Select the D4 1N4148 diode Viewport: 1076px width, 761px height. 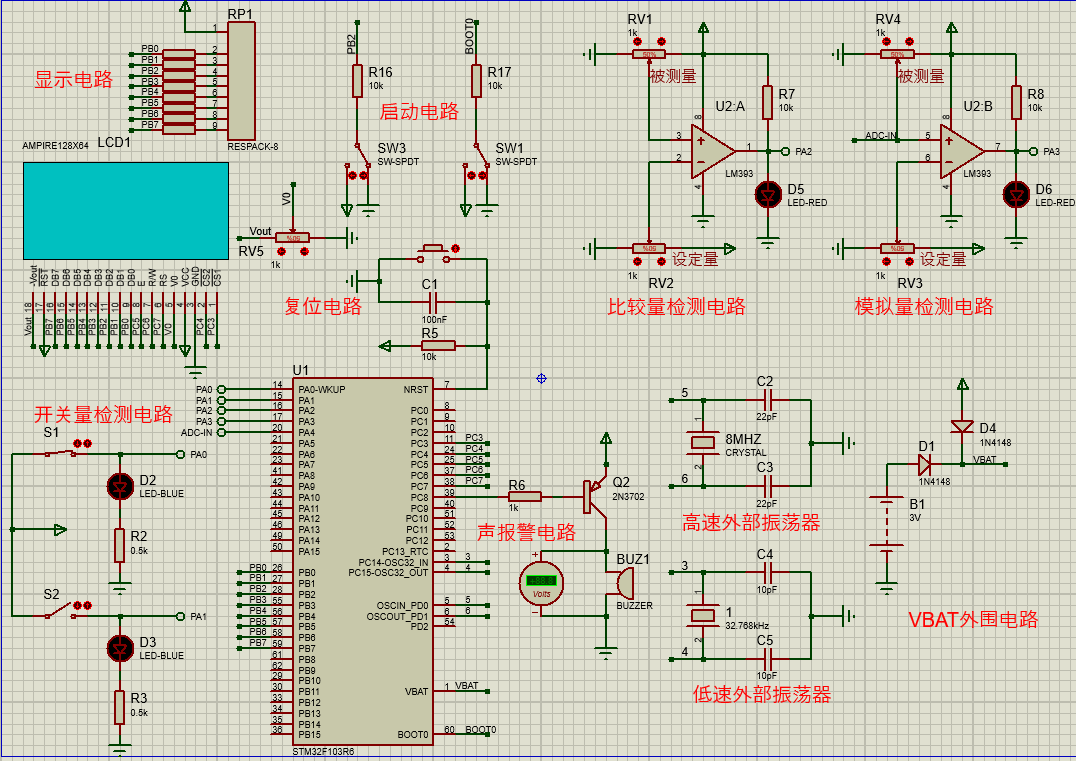pos(962,426)
